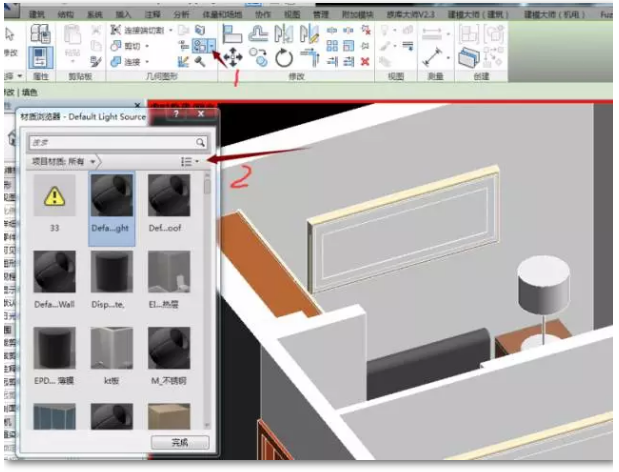This screenshot has height=472, width=619.
Task: Click the red X Delete icon
Action: pos(366,62)
